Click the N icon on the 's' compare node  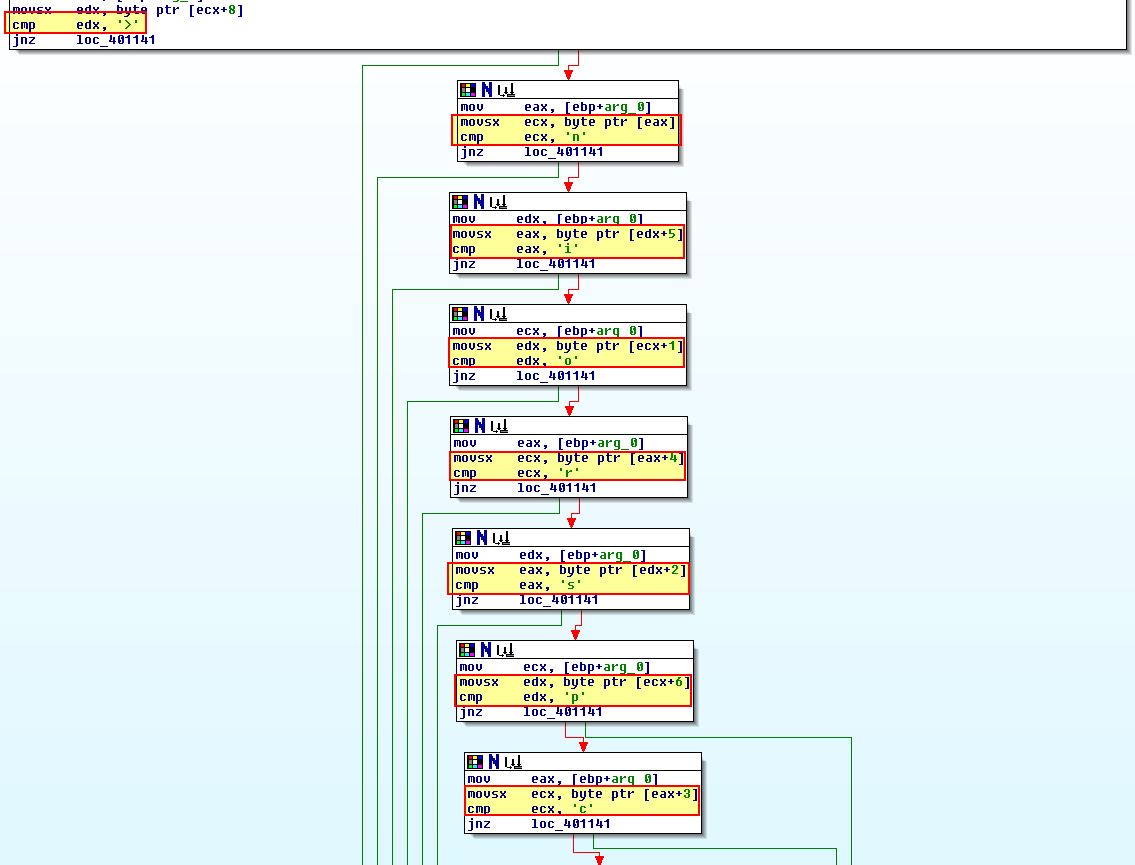tap(481, 538)
